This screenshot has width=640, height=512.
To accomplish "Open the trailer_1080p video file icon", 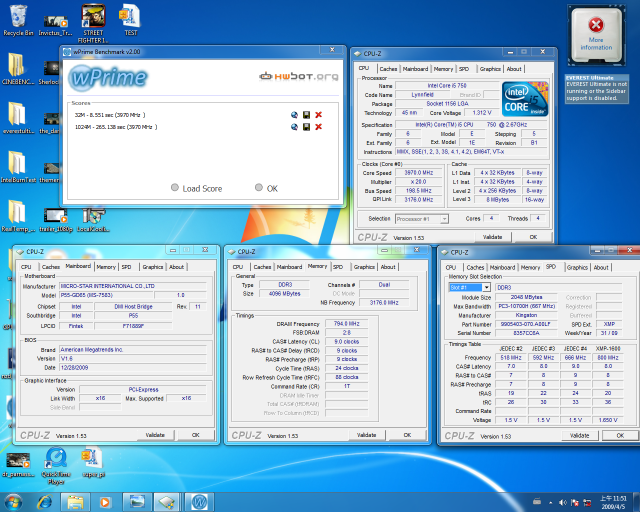I will pos(56,220).
